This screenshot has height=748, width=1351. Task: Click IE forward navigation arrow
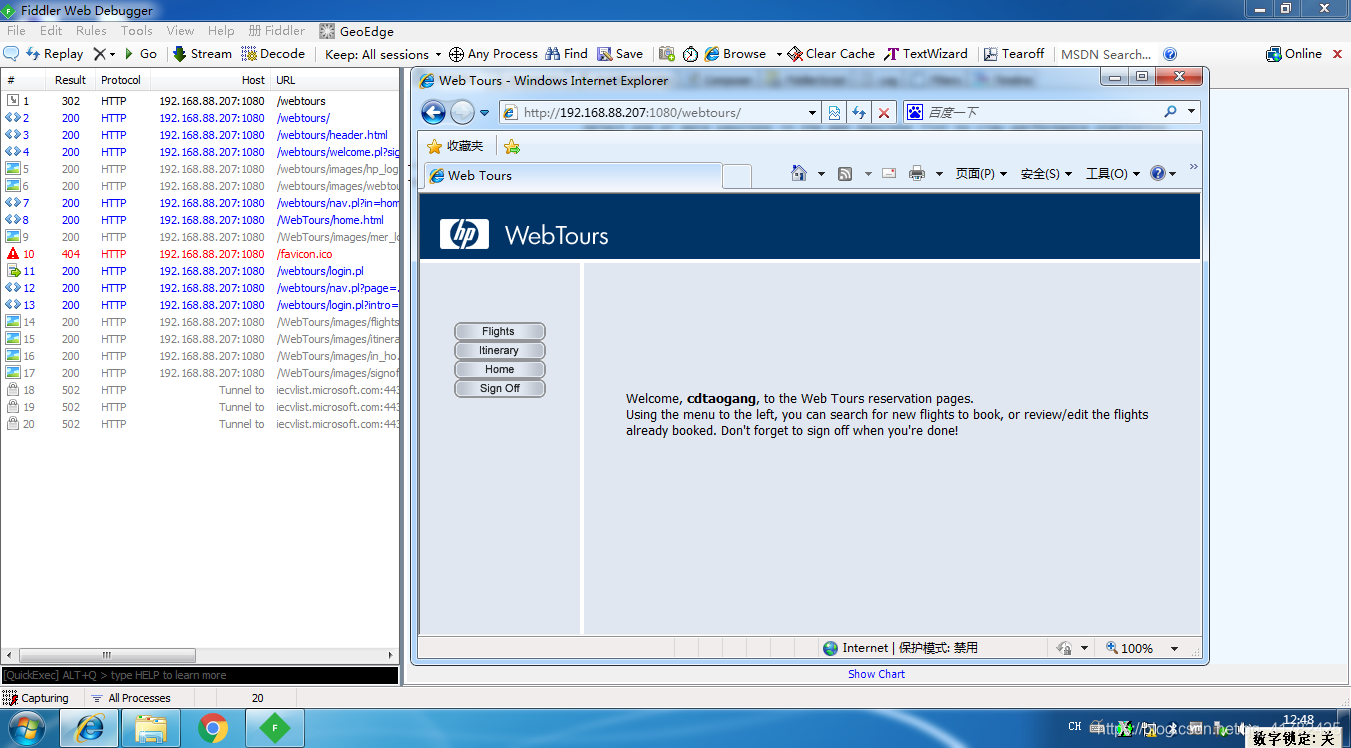[x=462, y=112]
